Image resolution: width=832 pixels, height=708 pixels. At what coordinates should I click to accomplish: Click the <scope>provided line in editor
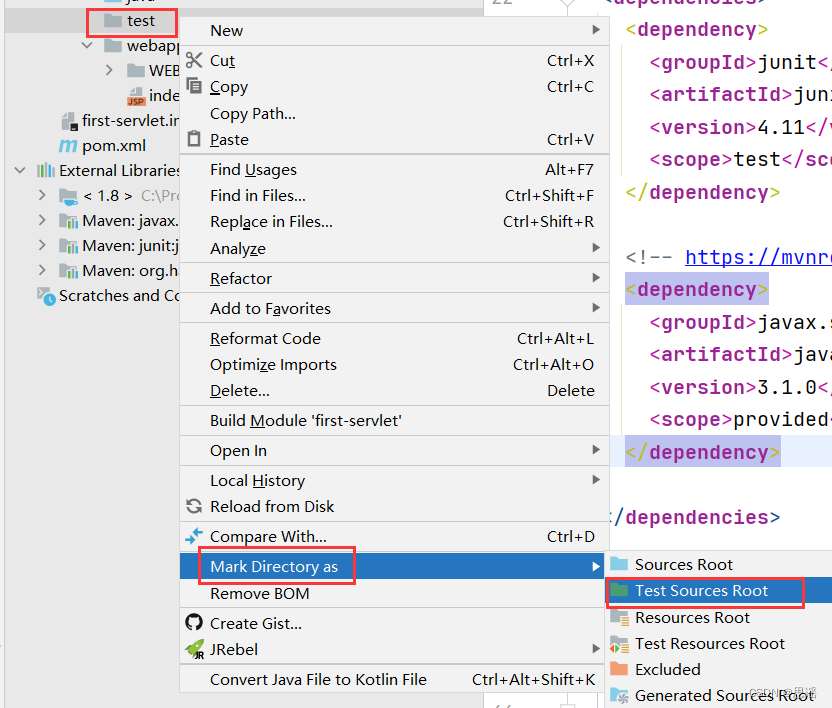point(741,419)
